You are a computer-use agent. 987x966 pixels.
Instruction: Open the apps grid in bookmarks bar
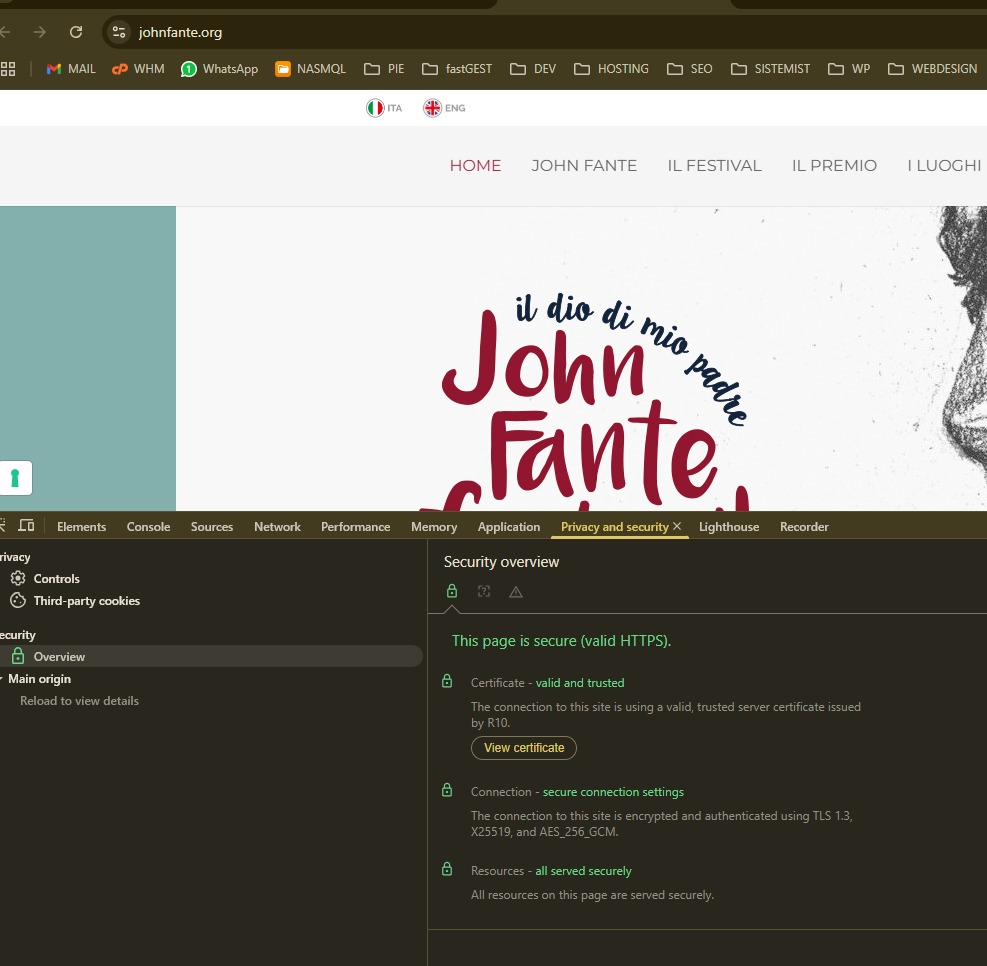(x=8, y=69)
